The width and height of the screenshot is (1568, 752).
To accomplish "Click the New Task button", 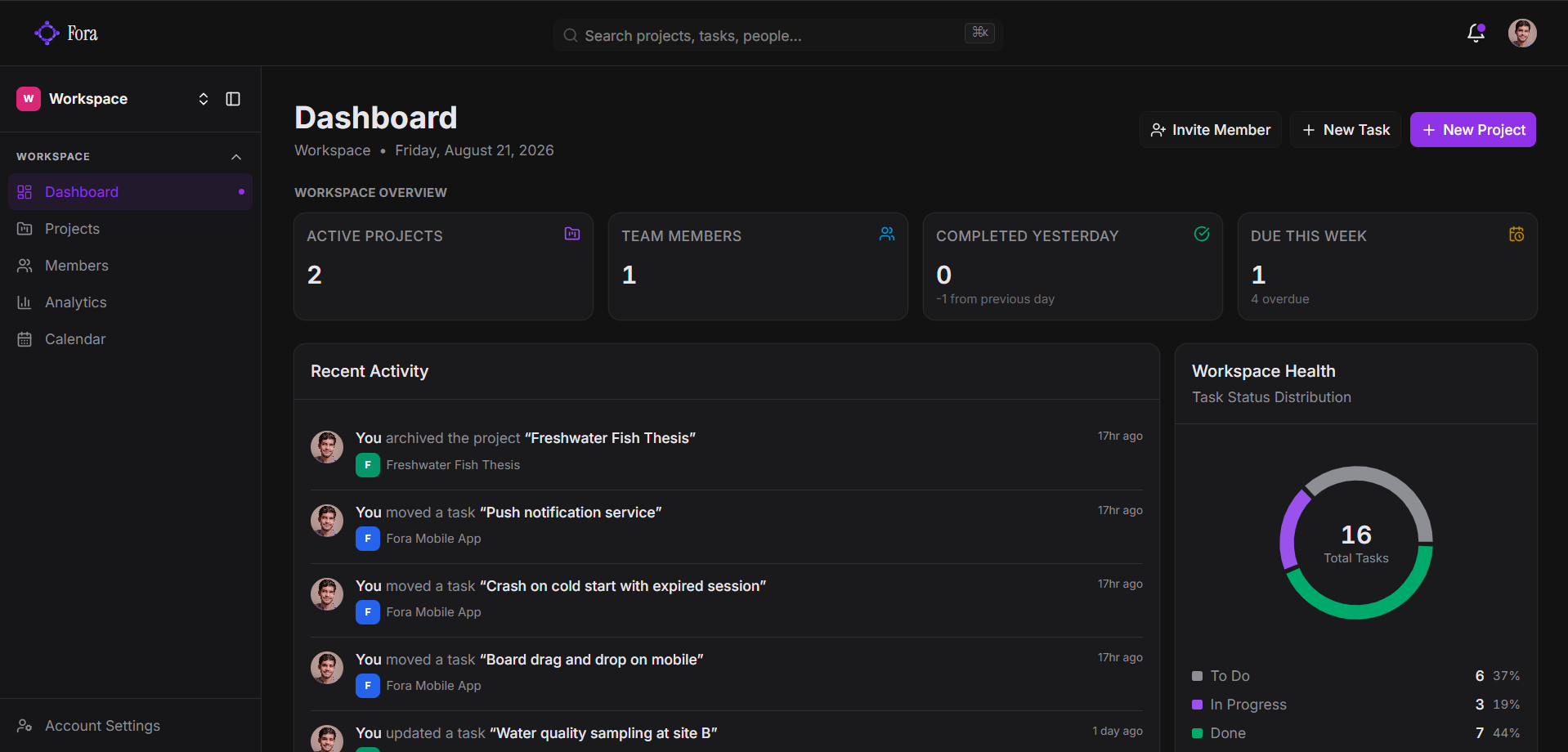I will (x=1346, y=130).
